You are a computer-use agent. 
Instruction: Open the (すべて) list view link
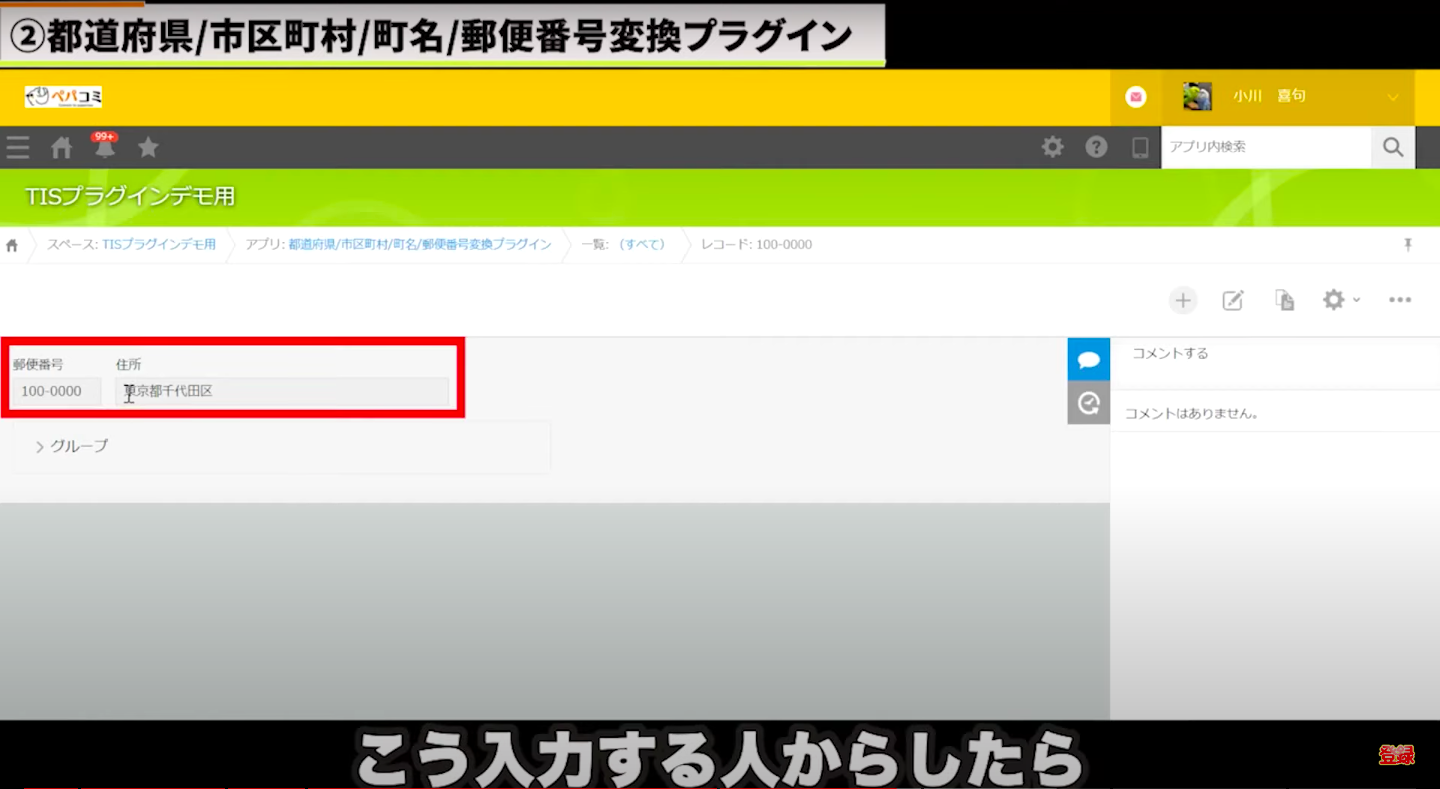tap(642, 245)
